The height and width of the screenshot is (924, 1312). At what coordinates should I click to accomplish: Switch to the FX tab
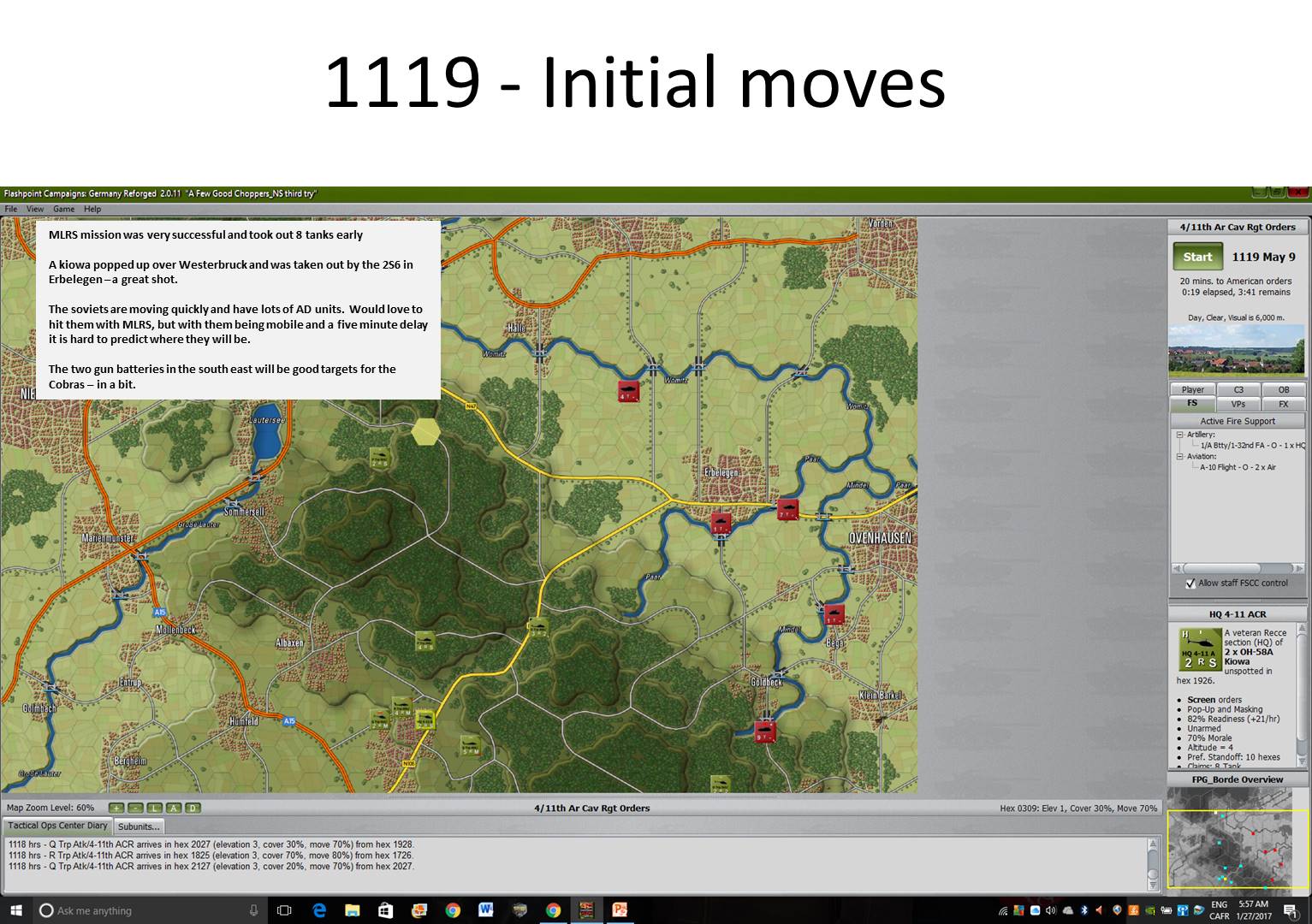tap(1283, 404)
